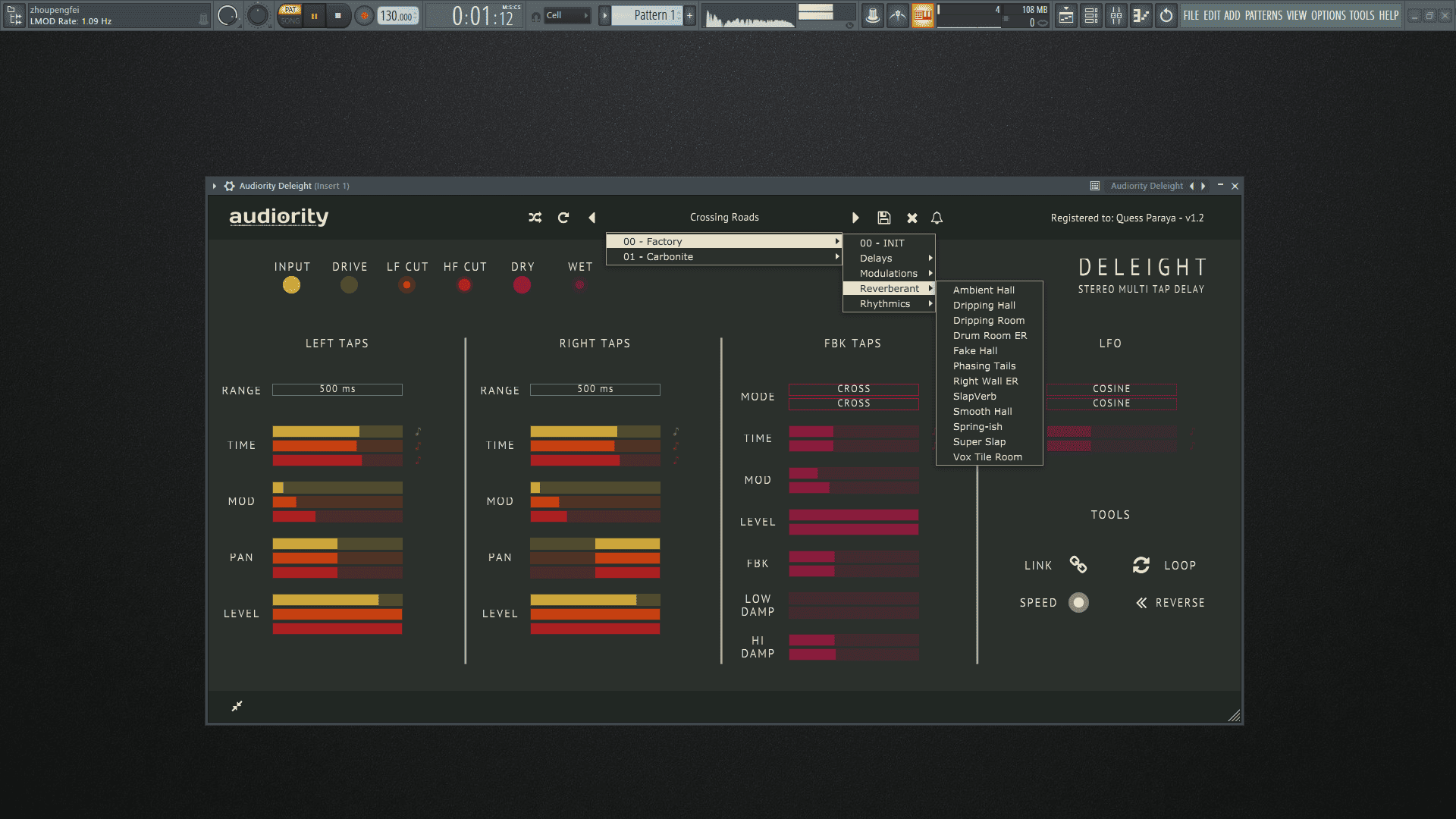1456x819 pixels.
Task: Expand the 01 - Carbonite preset bank
Action: 724,257
